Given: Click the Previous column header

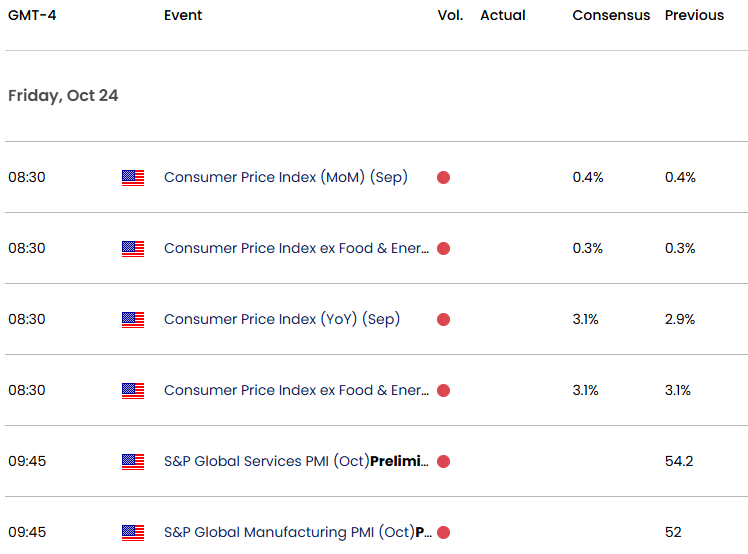Looking at the screenshot, I should tap(694, 15).
